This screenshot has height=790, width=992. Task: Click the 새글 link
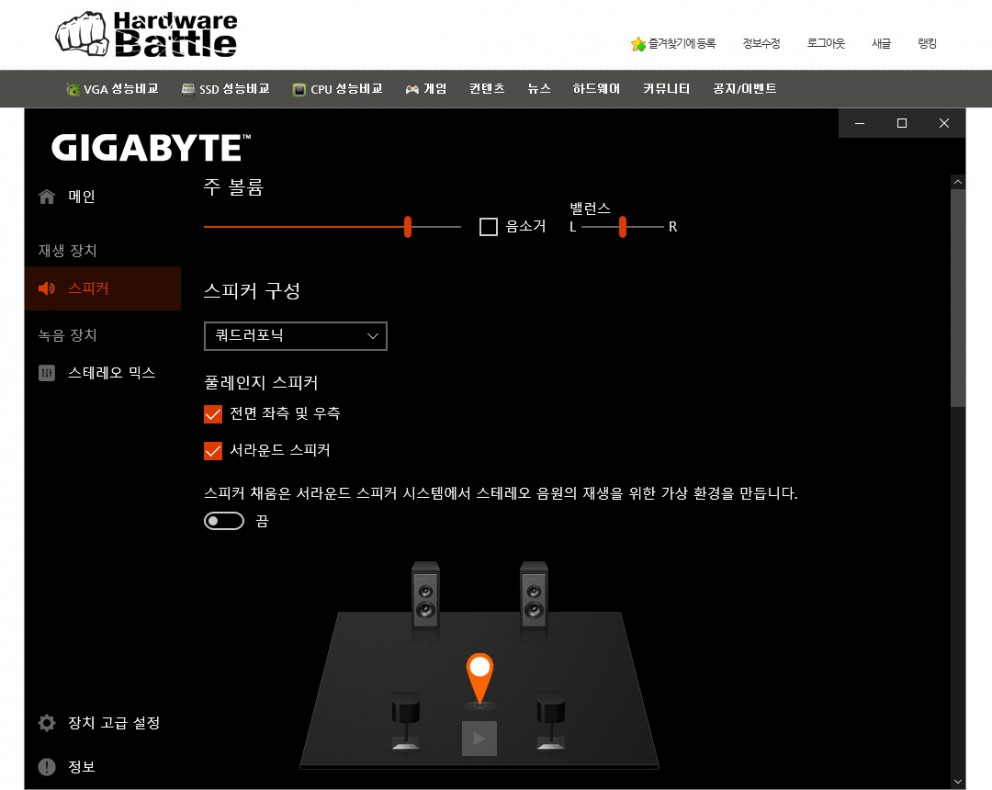[881, 44]
